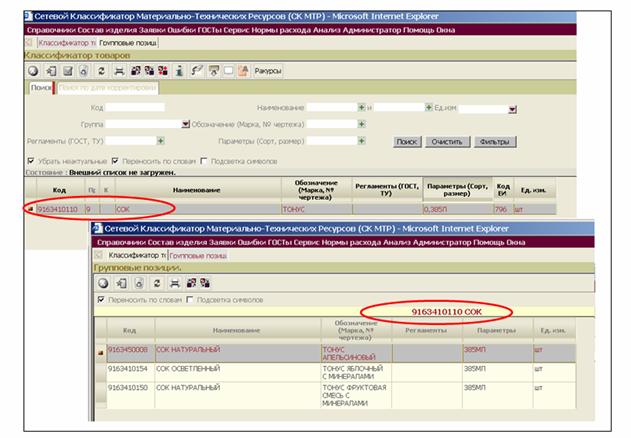
Task: Click the Очистить button
Action: coord(447,142)
